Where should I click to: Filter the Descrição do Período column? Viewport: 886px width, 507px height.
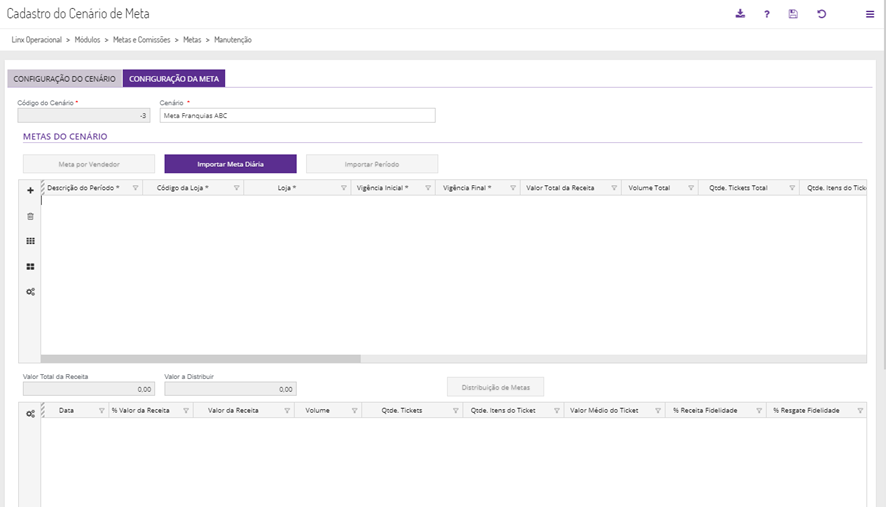pos(136,188)
